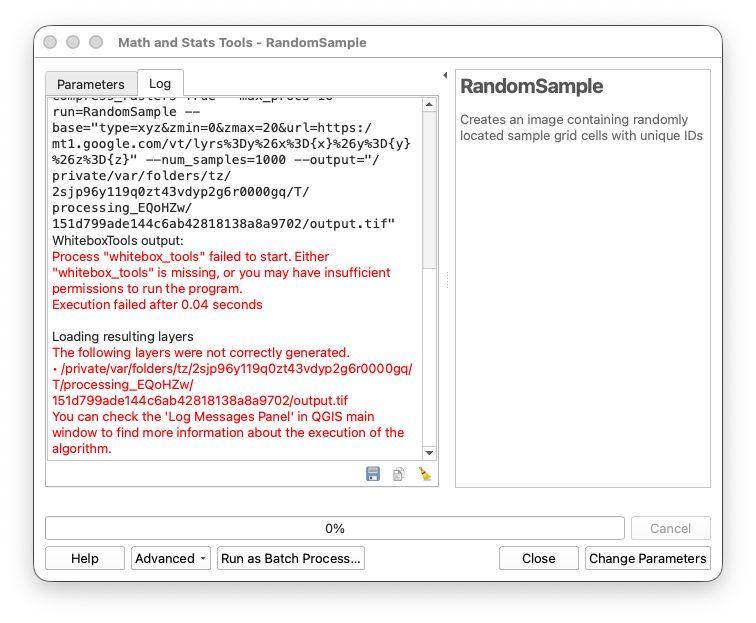
Task: Collapse the help panel using the arrow
Action: (445, 75)
